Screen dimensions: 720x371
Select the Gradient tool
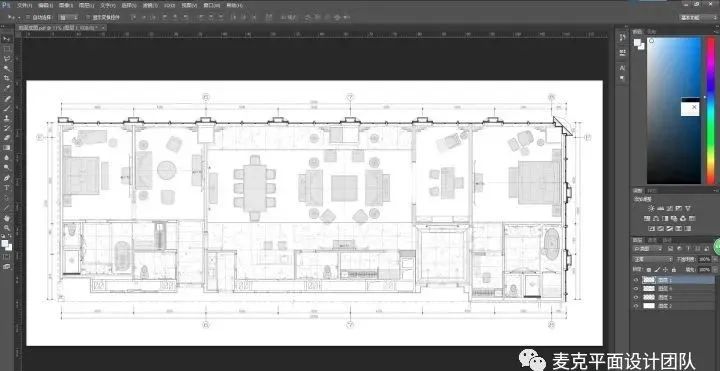click(6, 147)
